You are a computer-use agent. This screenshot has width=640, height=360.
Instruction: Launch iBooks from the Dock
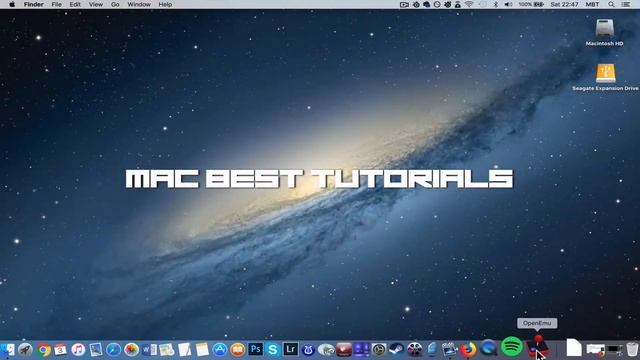point(237,350)
